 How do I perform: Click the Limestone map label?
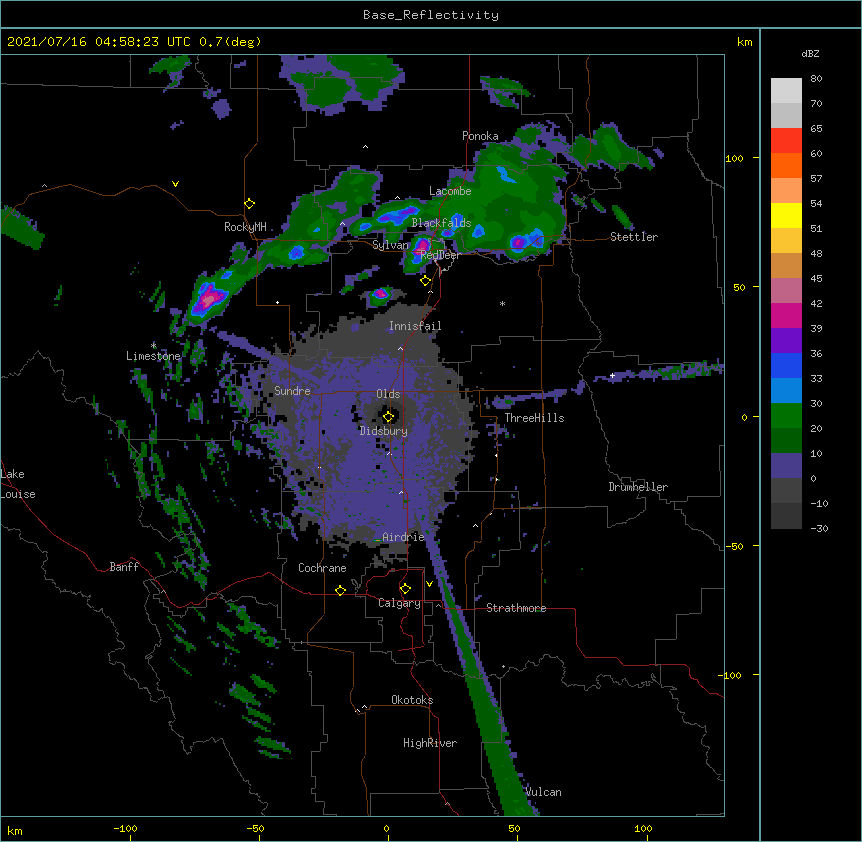click(153, 356)
